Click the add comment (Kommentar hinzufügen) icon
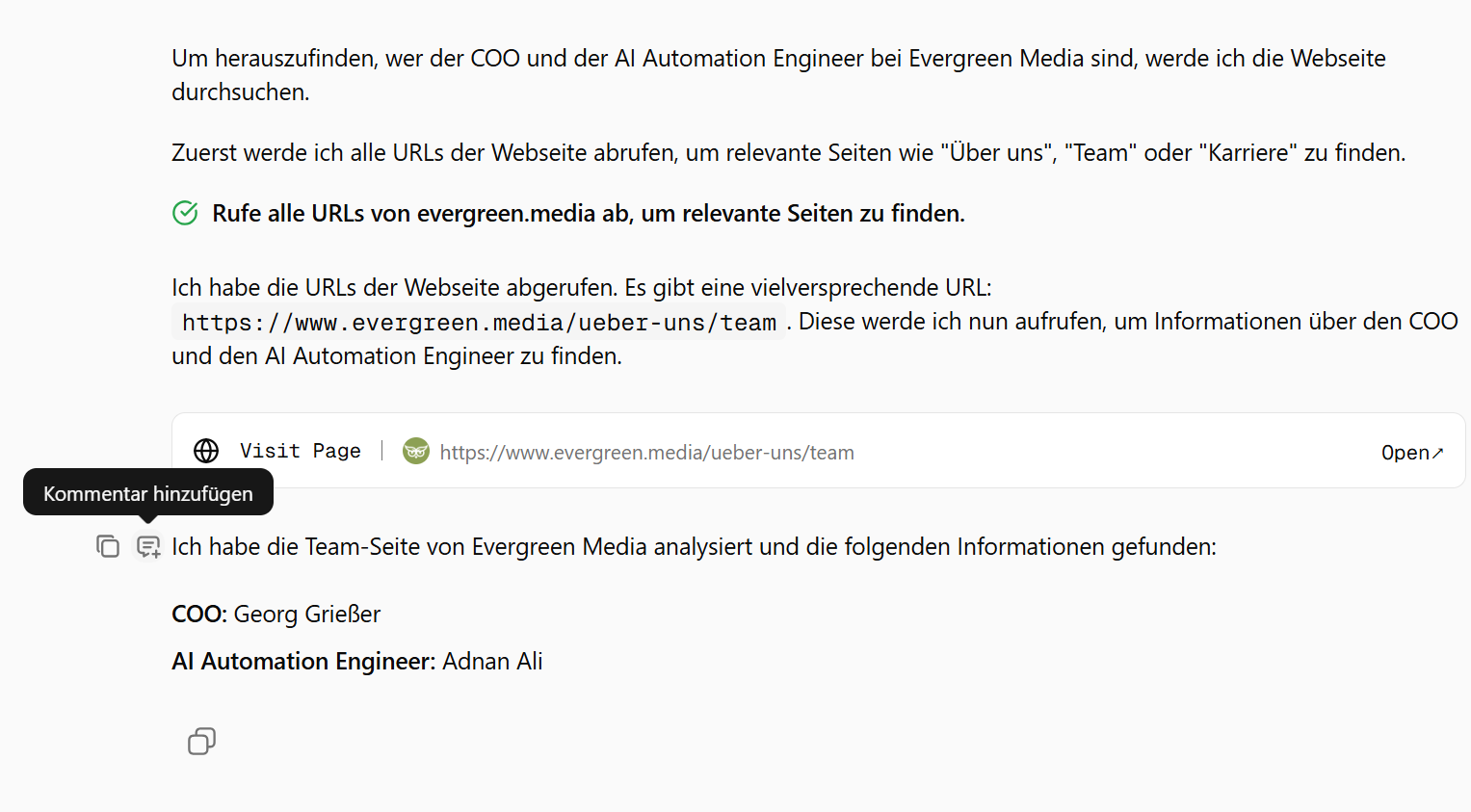This screenshot has height=812, width=1471. 148,547
